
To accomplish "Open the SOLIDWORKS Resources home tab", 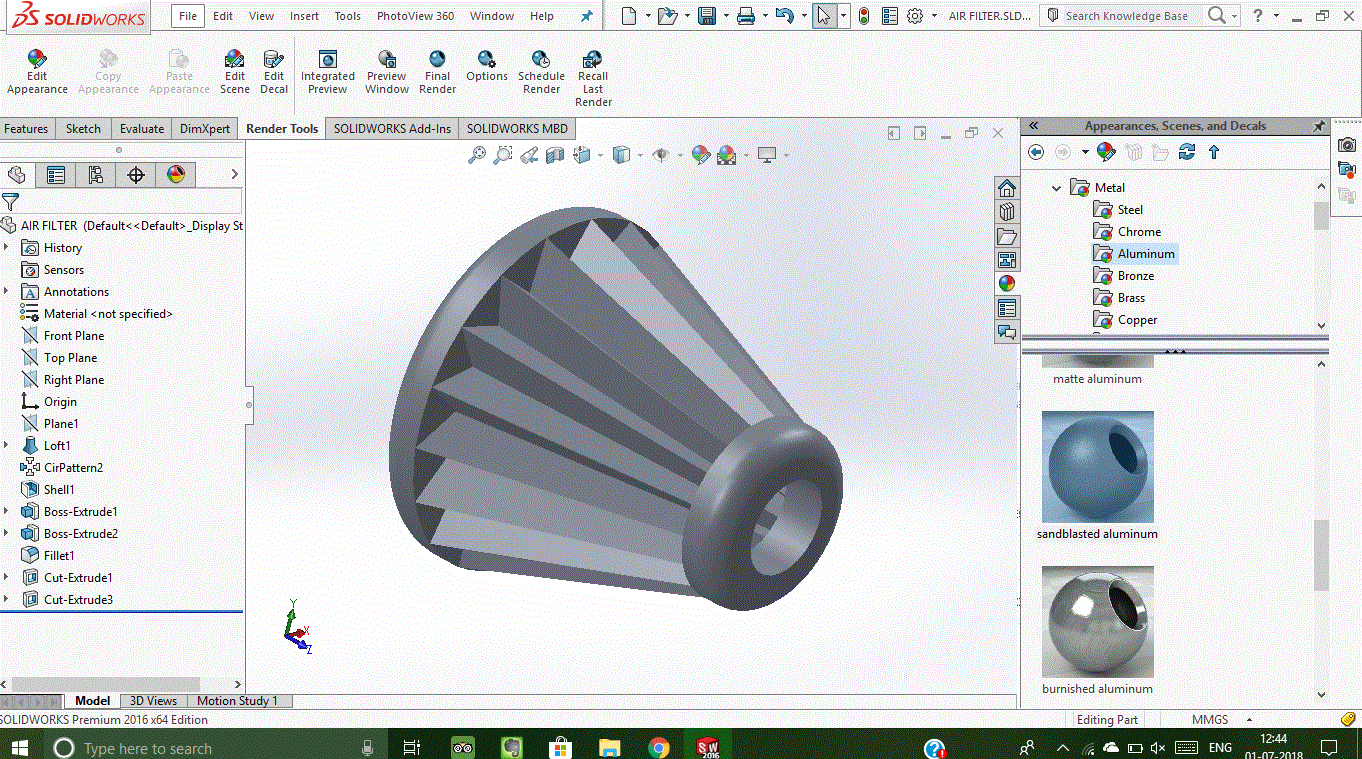I will click(x=1007, y=189).
